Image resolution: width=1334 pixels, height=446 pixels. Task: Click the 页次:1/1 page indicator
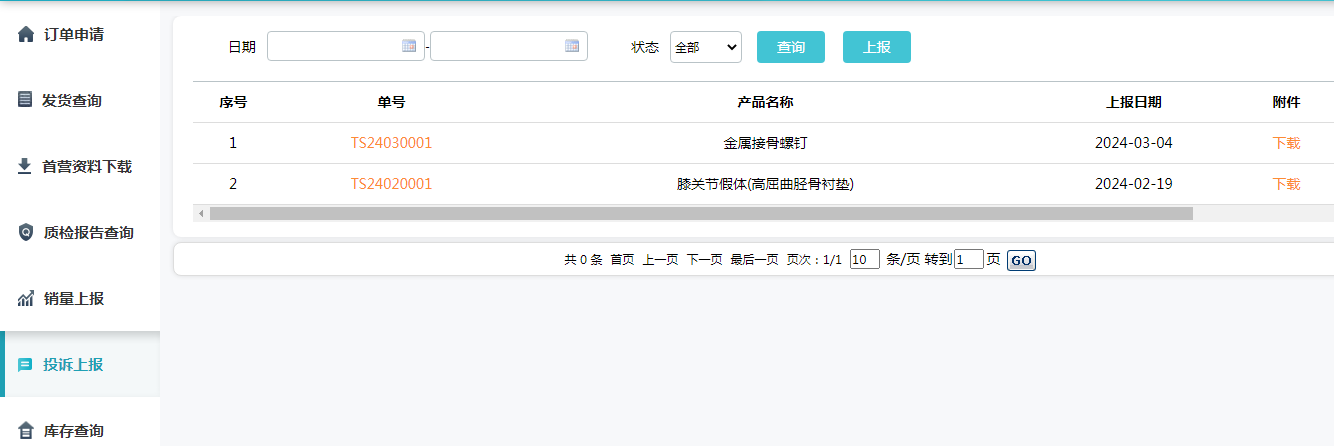pyautogui.click(x=814, y=260)
